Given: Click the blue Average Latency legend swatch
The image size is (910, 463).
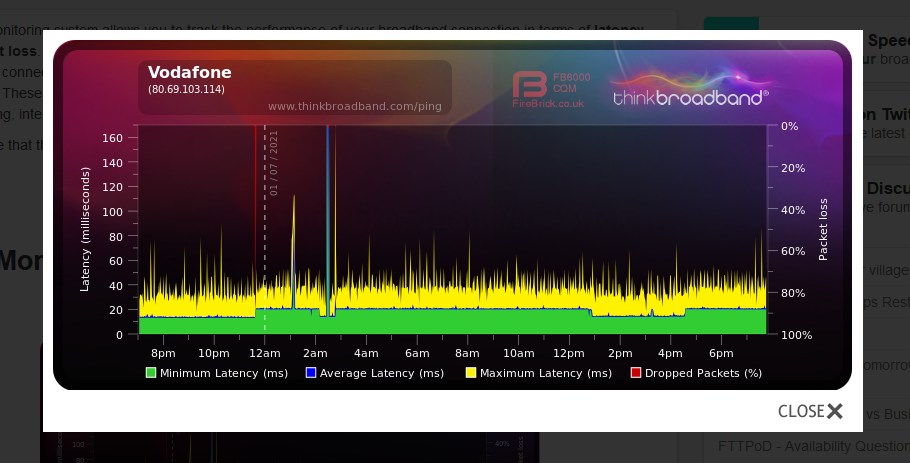Looking at the screenshot, I should pos(310,372).
